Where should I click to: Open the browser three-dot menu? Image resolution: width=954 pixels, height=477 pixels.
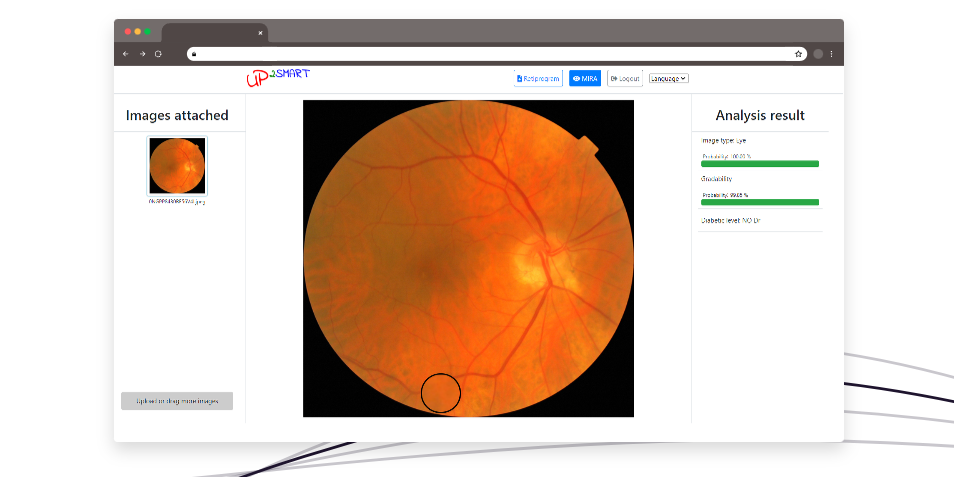click(x=832, y=54)
